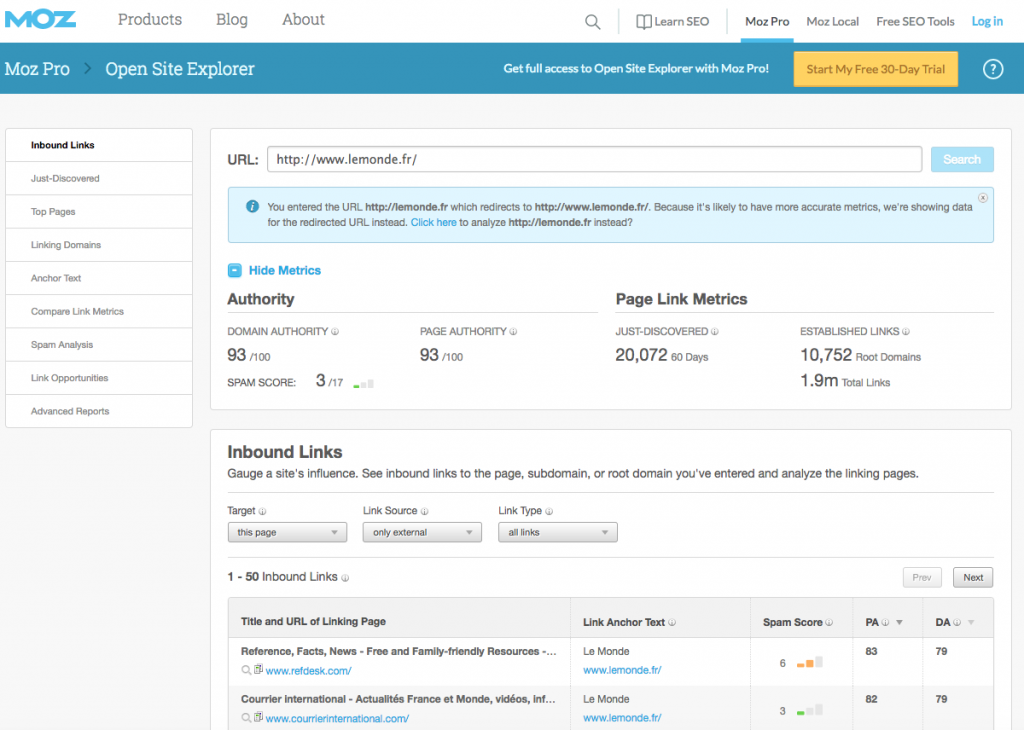
Task: Click magnifier icon beside www.courrierinternational.com
Action: pyautogui.click(x=246, y=718)
